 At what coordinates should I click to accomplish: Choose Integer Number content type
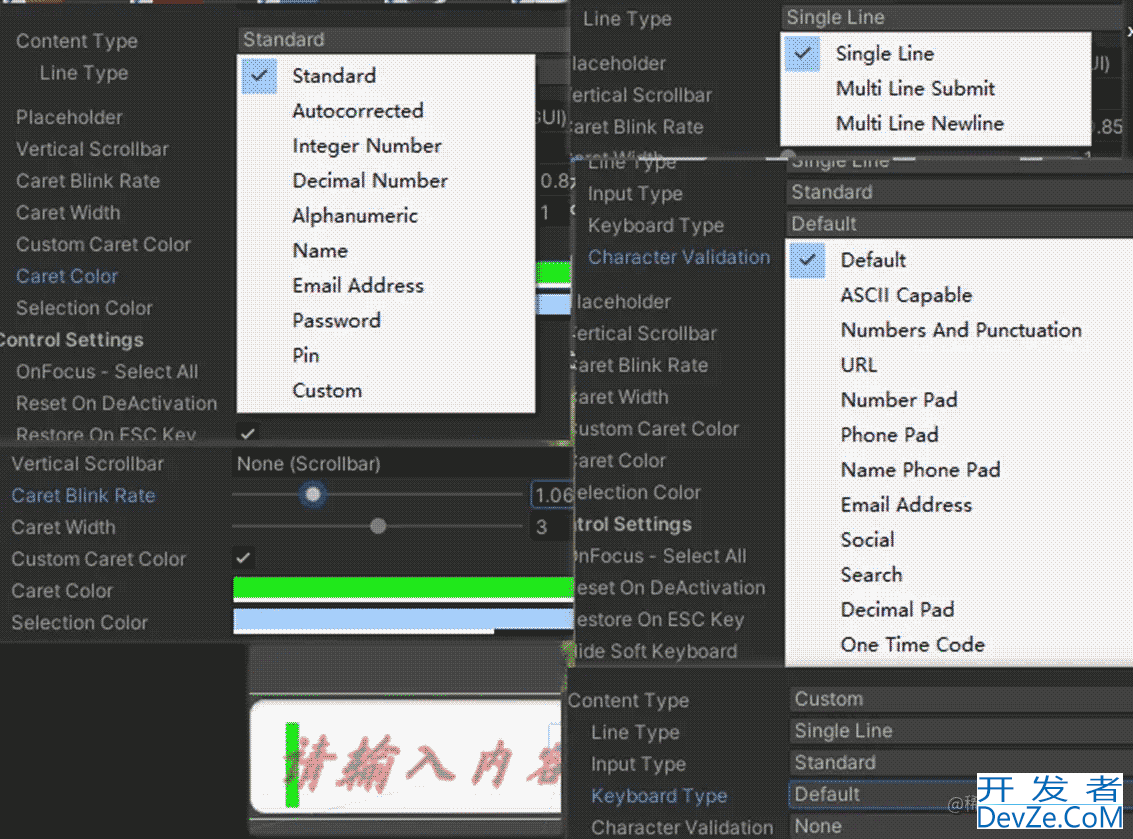pos(366,146)
